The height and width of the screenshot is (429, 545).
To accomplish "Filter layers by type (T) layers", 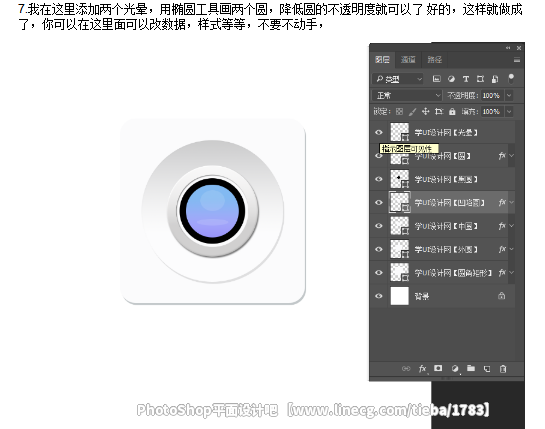I will [x=466, y=79].
